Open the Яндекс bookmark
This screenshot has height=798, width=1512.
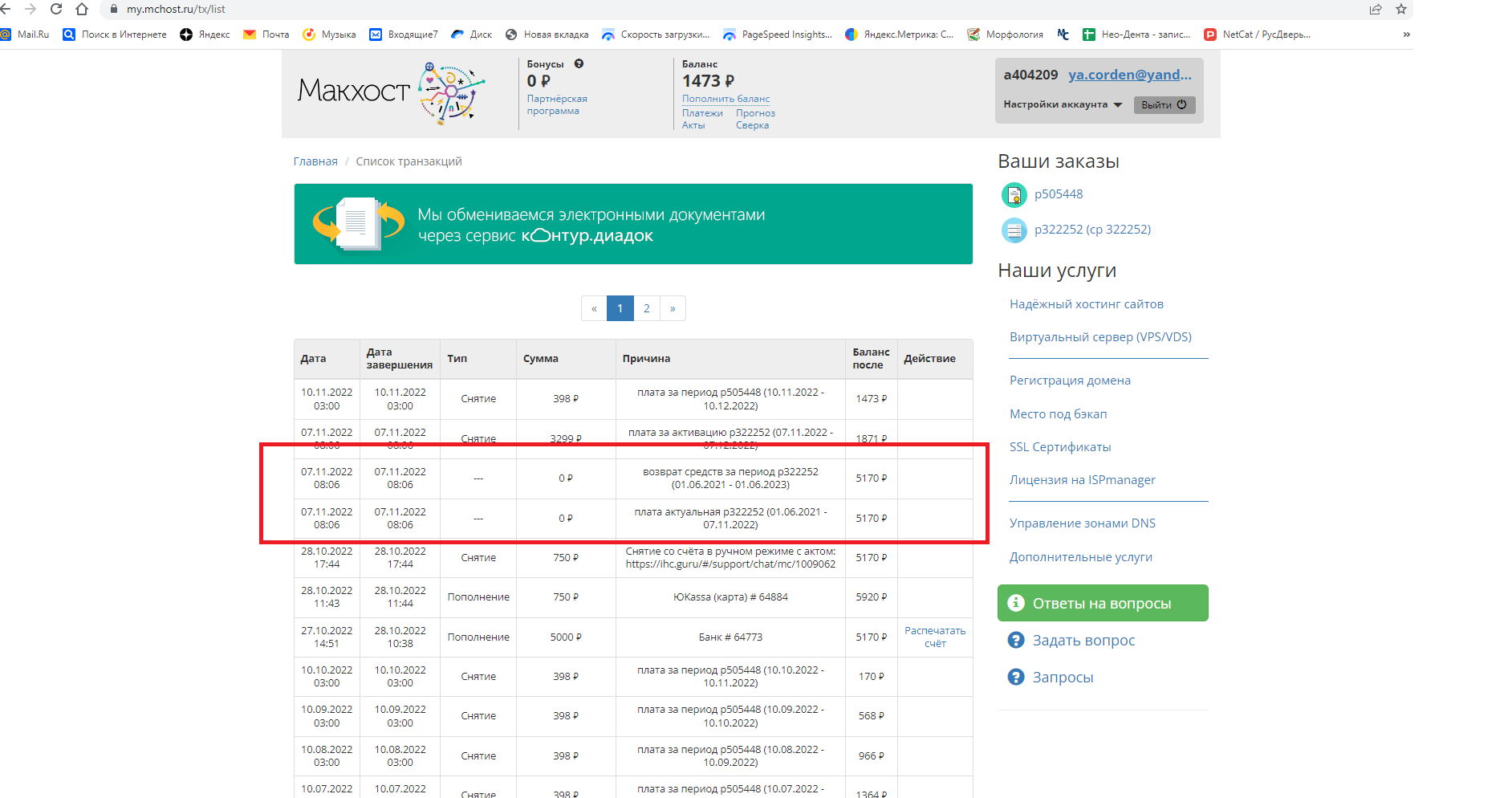click(205, 35)
